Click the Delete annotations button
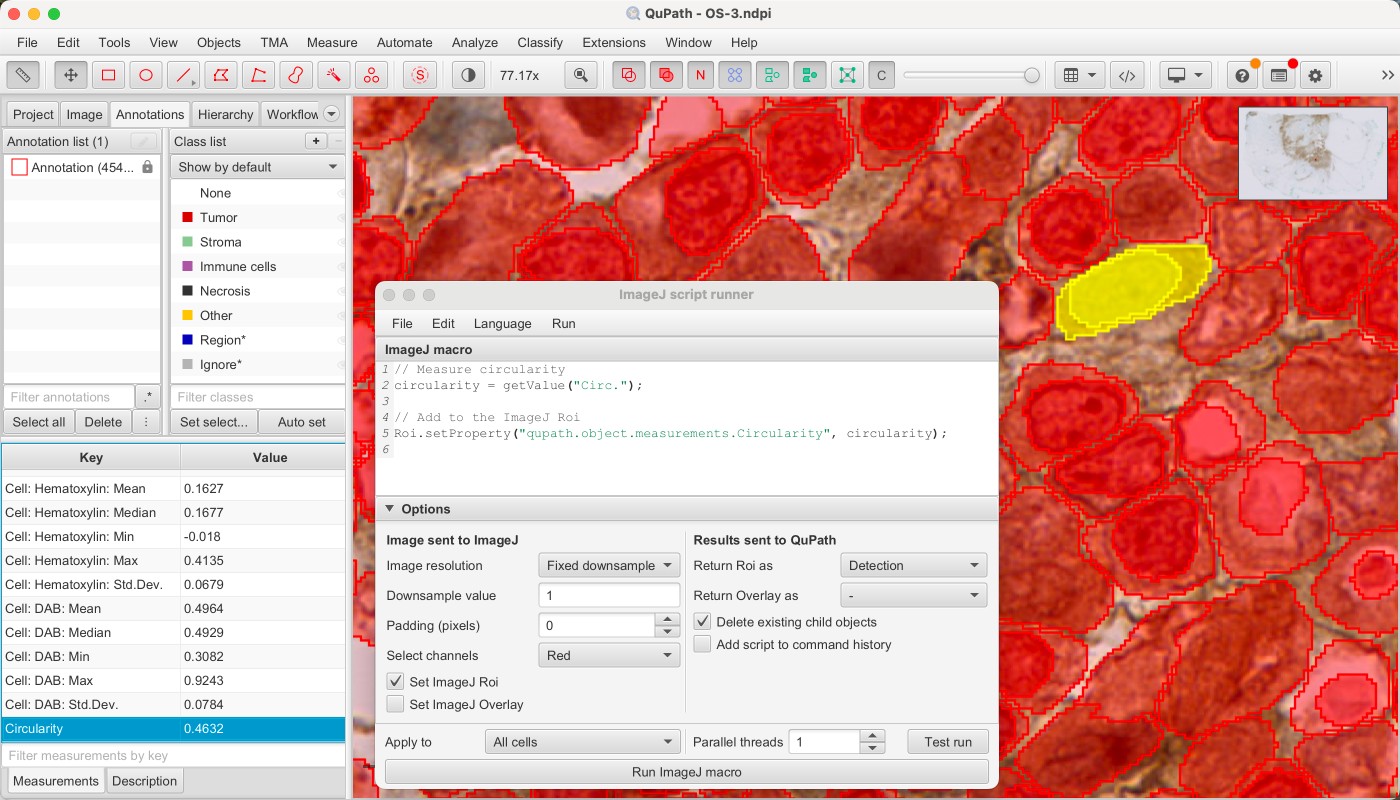The width and height of the screenshot is (1400, 800). point(103,422)
